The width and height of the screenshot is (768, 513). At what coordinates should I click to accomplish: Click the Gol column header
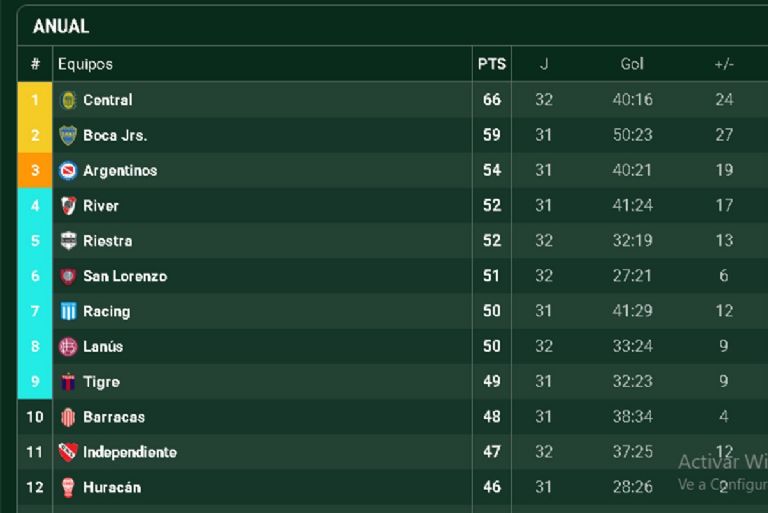pos(632,64)
